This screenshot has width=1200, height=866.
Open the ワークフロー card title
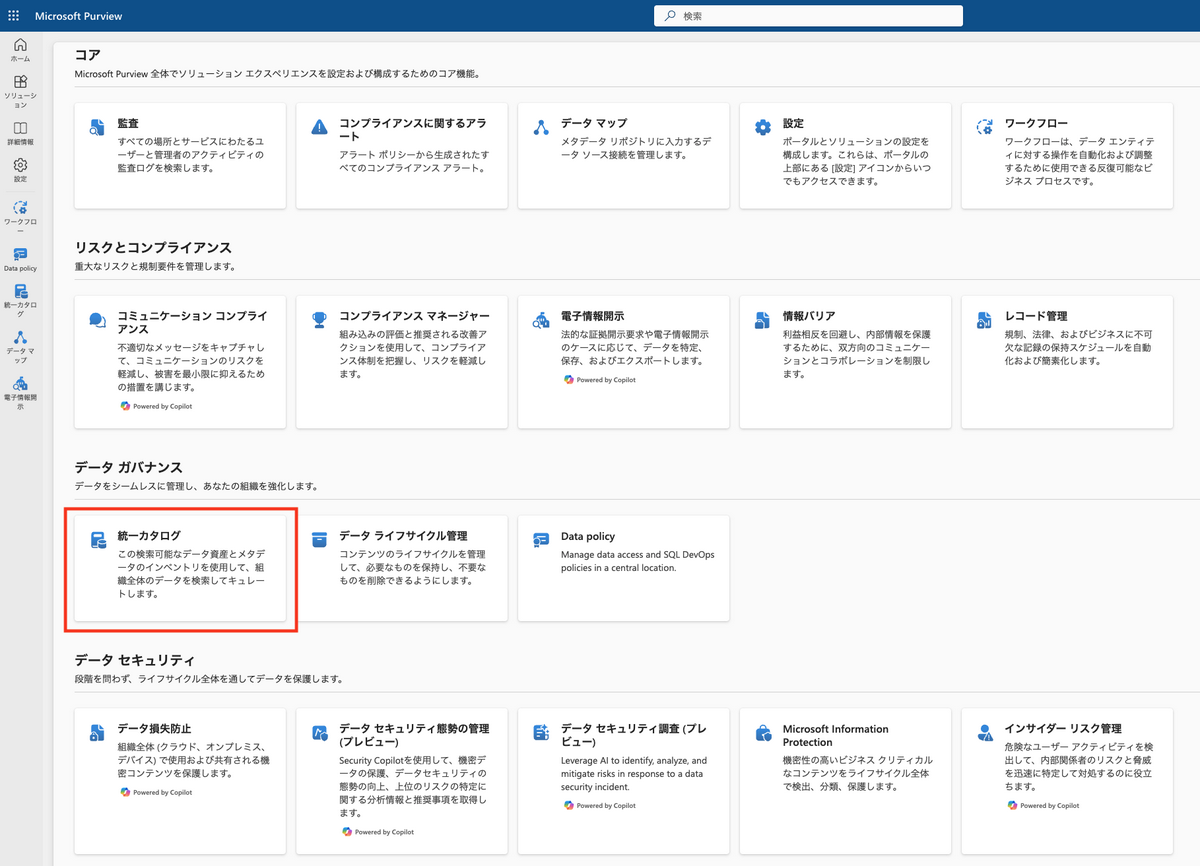(1038, 123)
